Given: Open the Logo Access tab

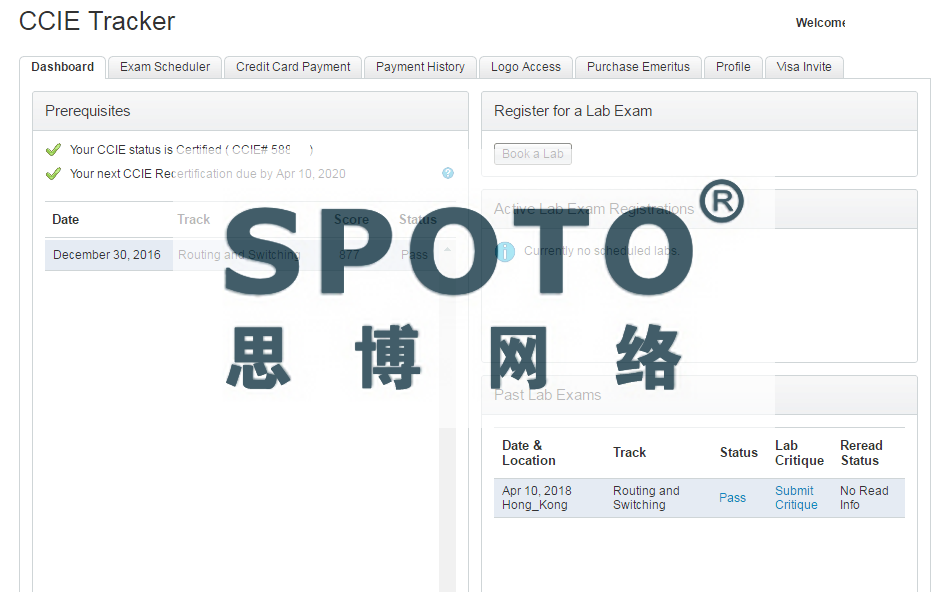Looking at the screenshot, I should [x=526, y=67].
